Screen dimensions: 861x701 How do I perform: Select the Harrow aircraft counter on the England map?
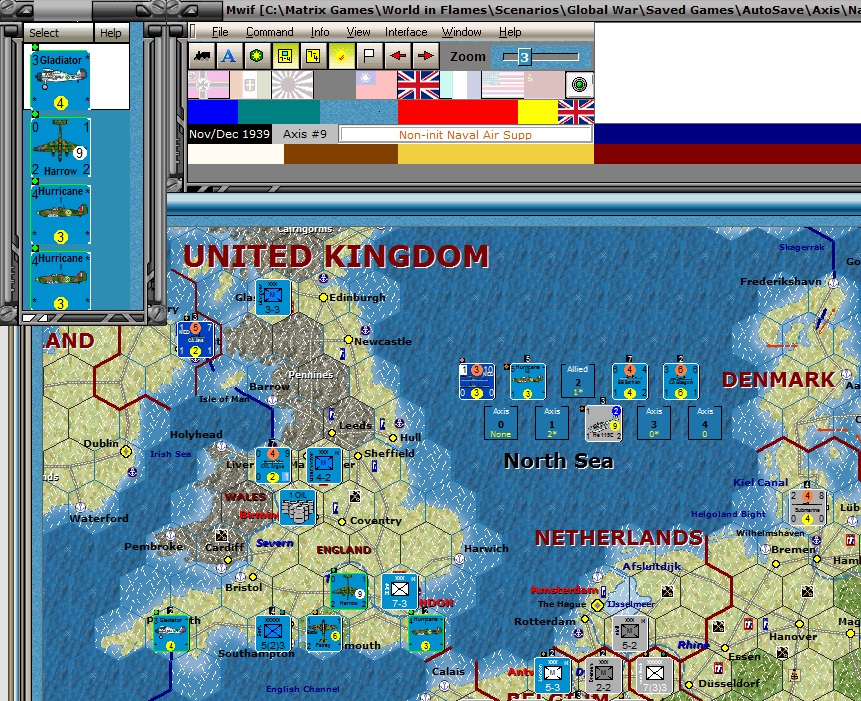click(x=349, y=591)
